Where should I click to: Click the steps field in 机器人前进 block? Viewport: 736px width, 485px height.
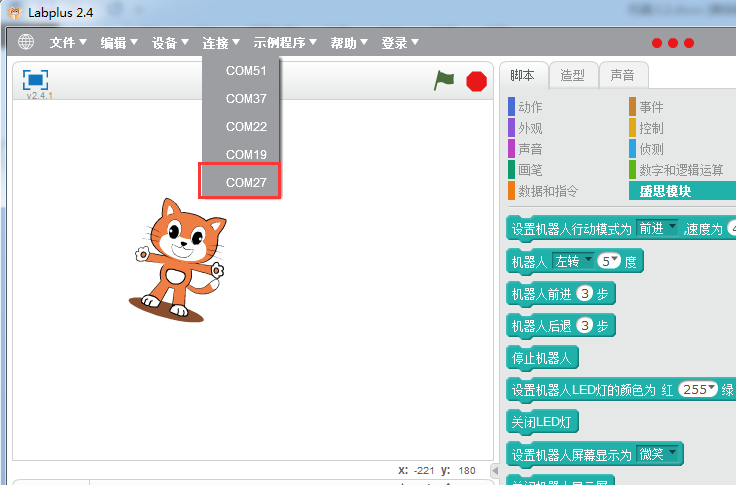(x=585, y=293)
